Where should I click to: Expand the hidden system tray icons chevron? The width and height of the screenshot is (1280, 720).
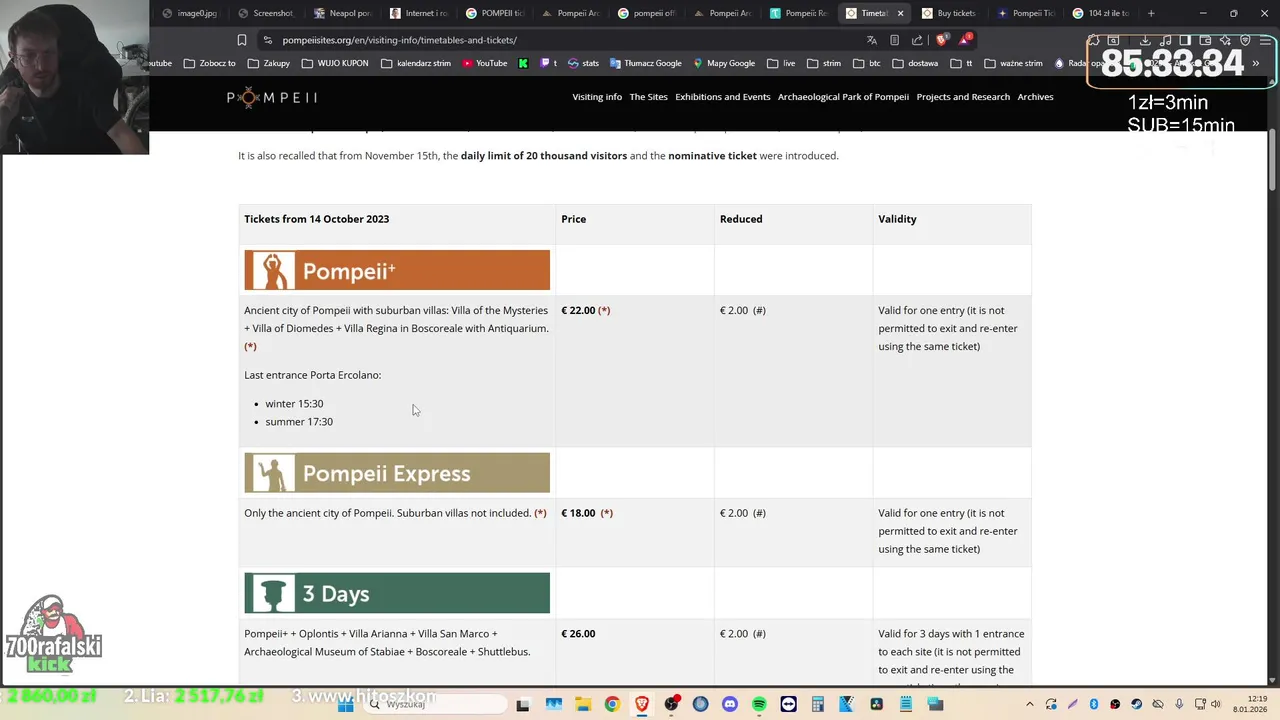[x=1030, y=704]
